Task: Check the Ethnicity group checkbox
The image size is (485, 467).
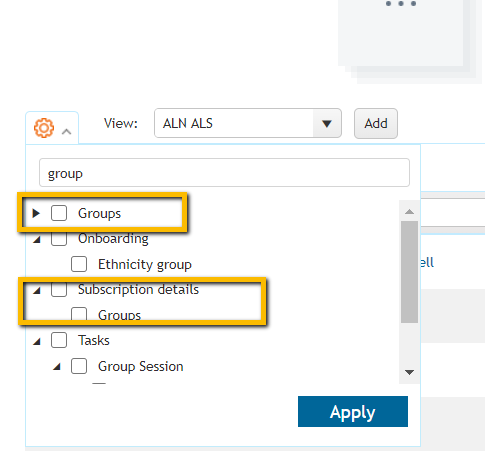Action: pos(79,264)
